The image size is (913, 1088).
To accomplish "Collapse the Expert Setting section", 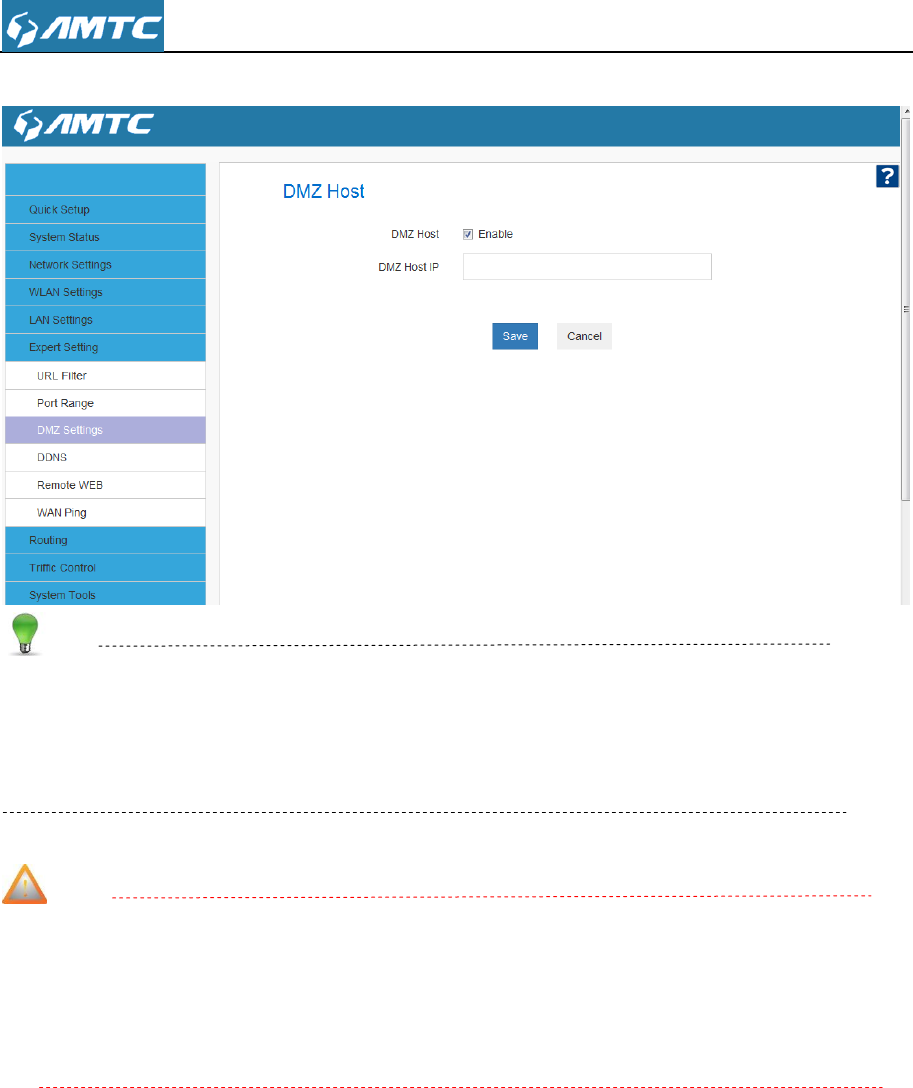I will pyautogui.click(x=105, y=348).
